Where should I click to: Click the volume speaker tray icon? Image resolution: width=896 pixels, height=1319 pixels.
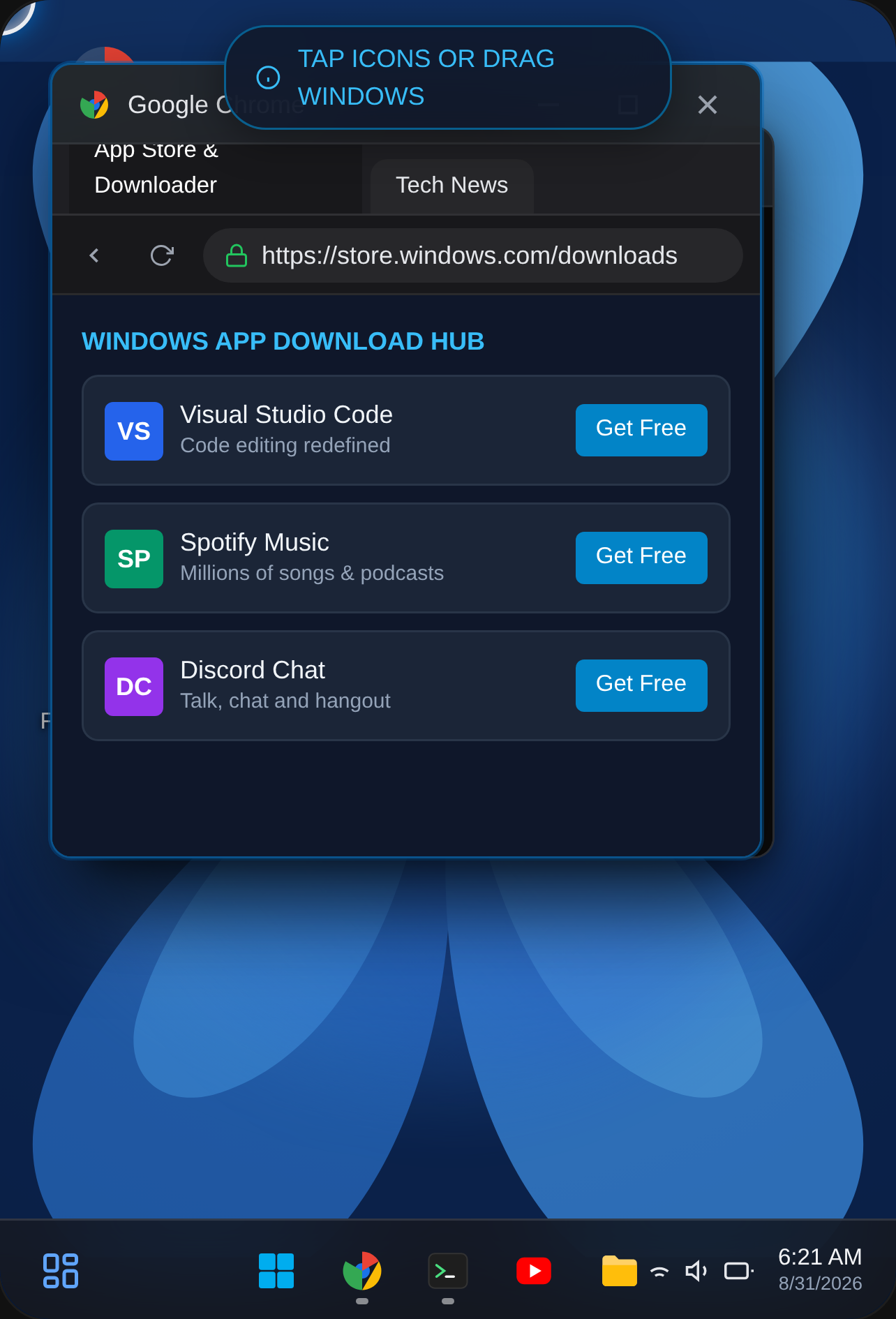(x=696, y=1272)
